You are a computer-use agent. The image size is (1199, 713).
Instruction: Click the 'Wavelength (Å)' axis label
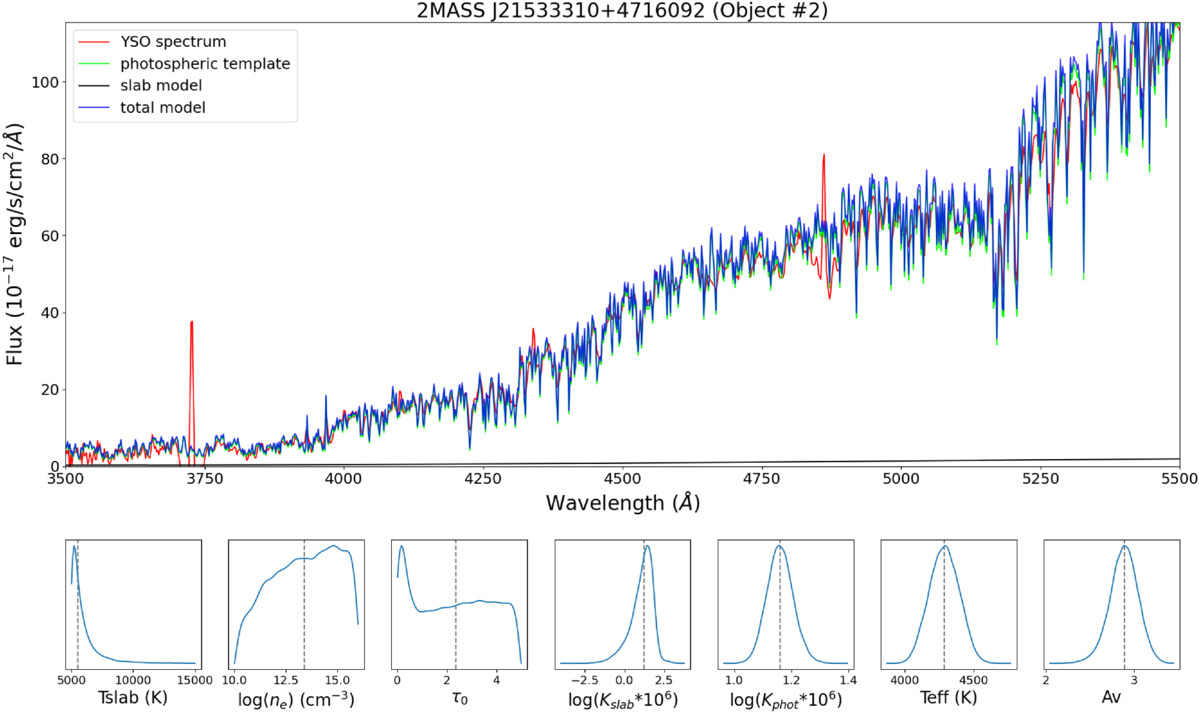622,503
